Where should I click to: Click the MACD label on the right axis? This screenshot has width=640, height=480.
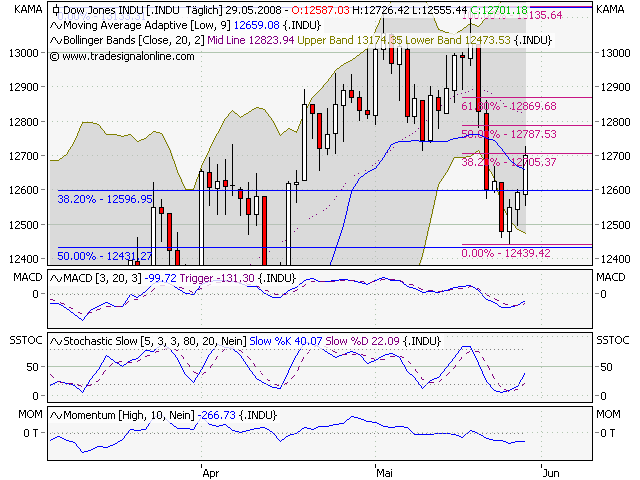[x=611, y=278]
